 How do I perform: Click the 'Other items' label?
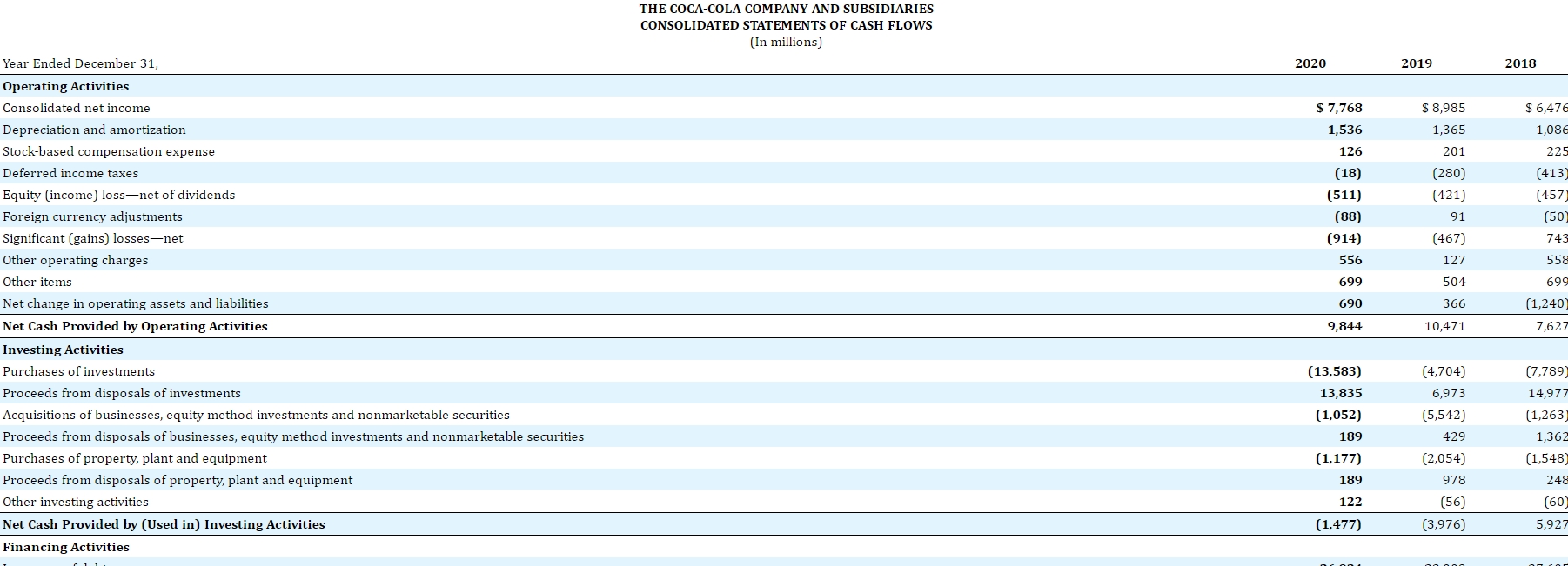[x=37, y=282]
